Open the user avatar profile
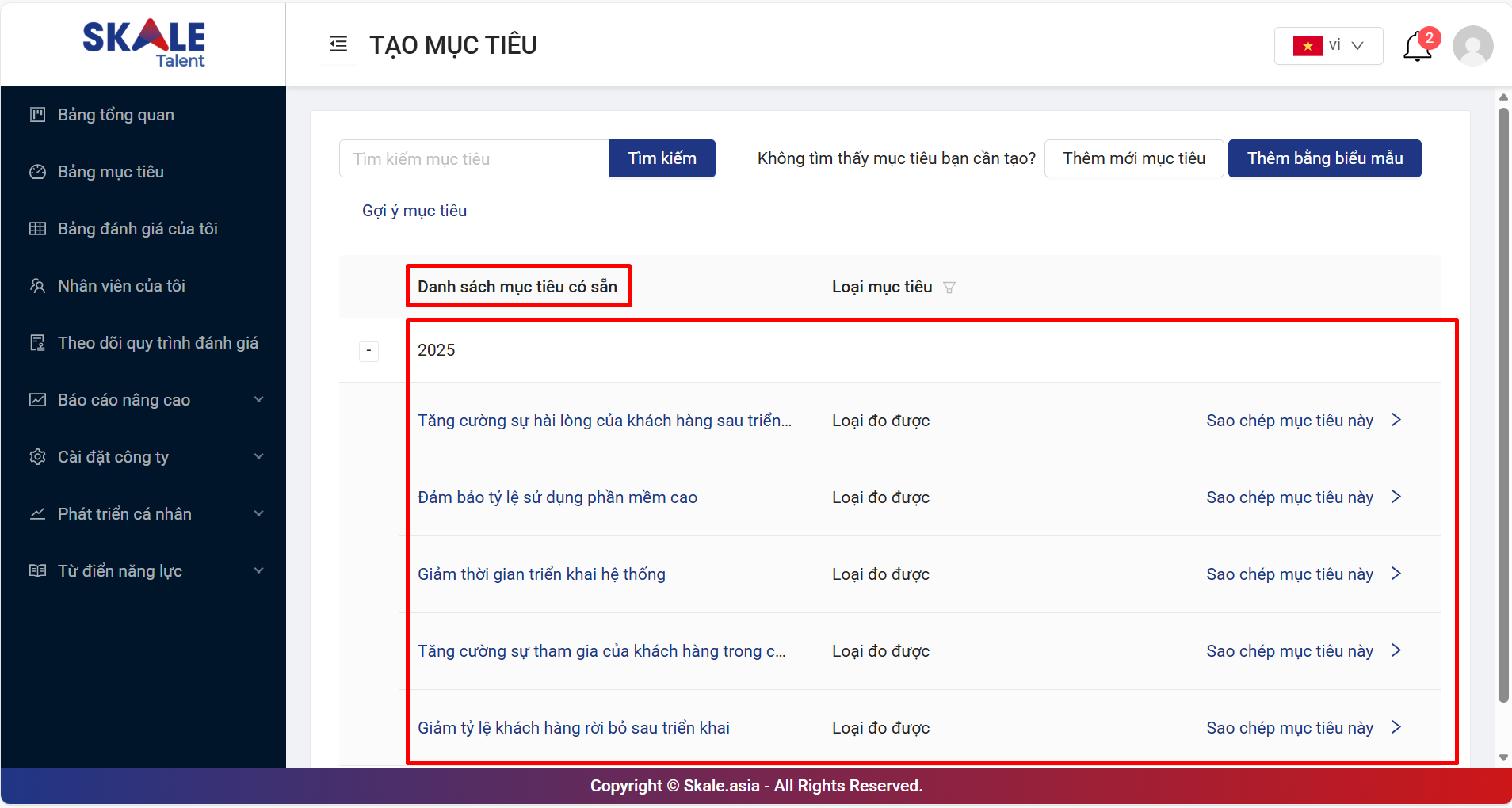 pyautogui.click(x=1472, y=46)
